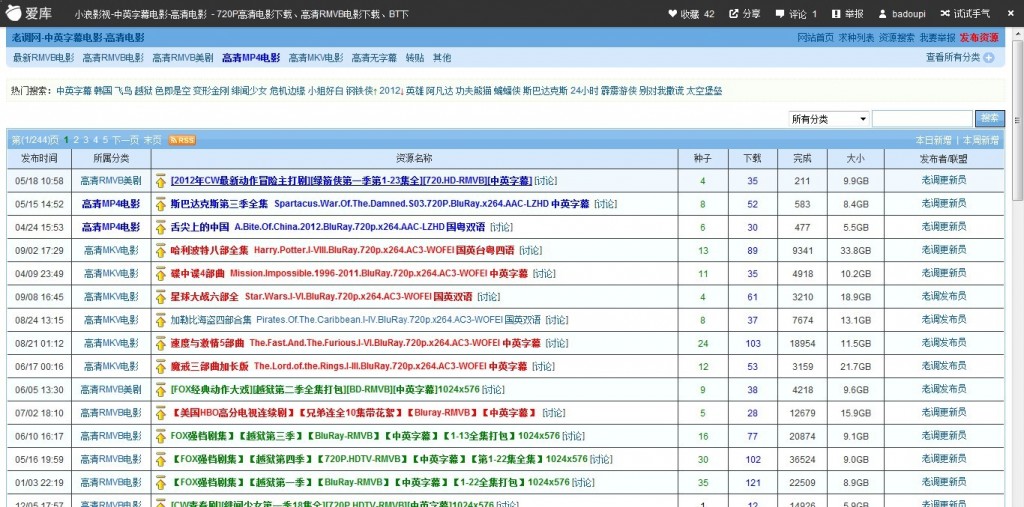
Task: Open 求种列表 link
Action: 856,38
